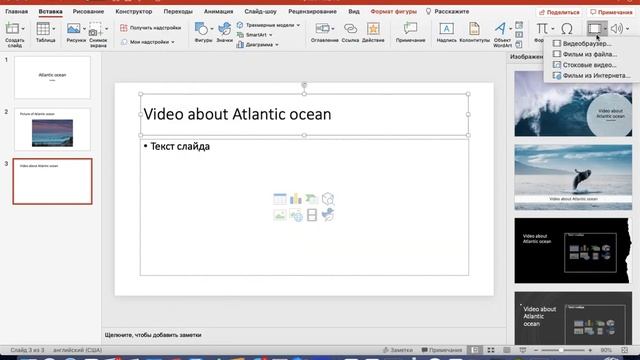Click the Снимок экрана (Screenshot) icon
640x360 pixels.
pyautogui.click(x=96, y=29)
